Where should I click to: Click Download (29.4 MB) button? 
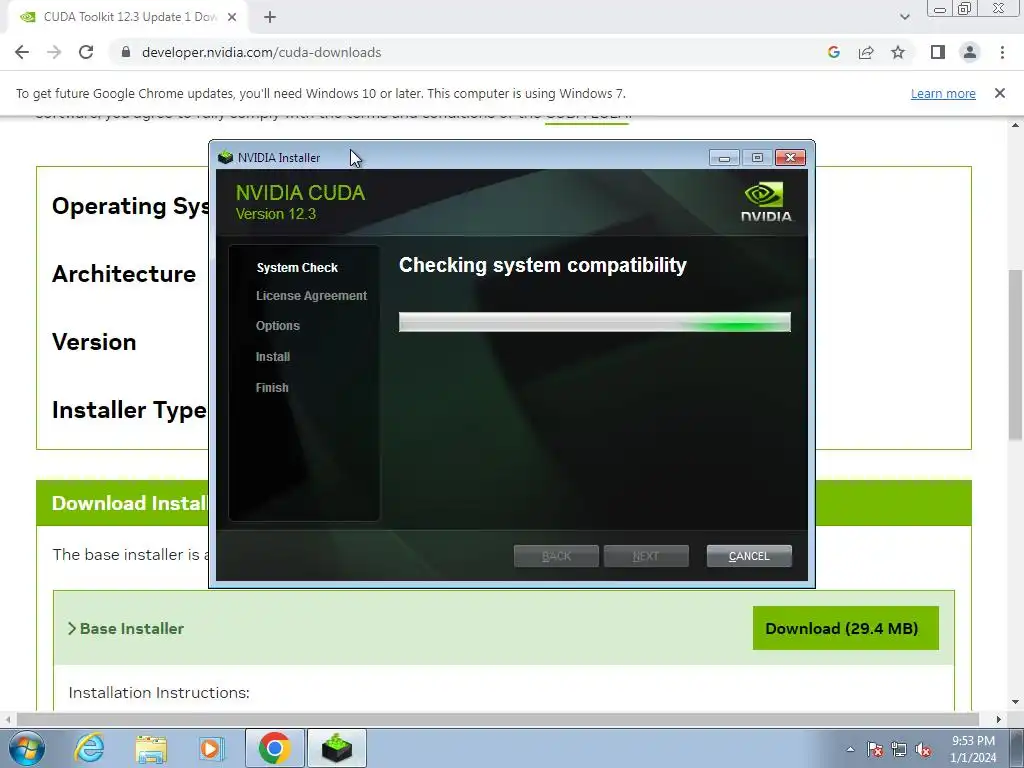pyautogui.click(x=846, y=628)
